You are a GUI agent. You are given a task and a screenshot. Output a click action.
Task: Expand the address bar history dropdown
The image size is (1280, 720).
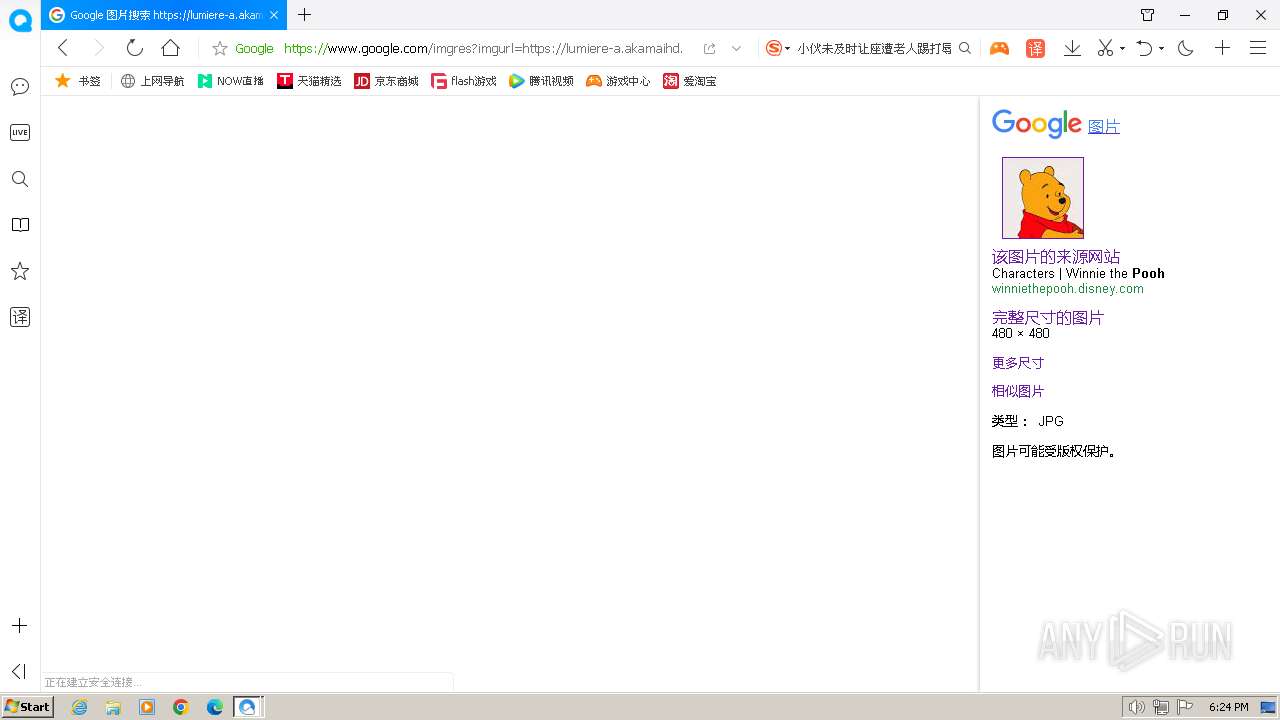tap(737, 48)
